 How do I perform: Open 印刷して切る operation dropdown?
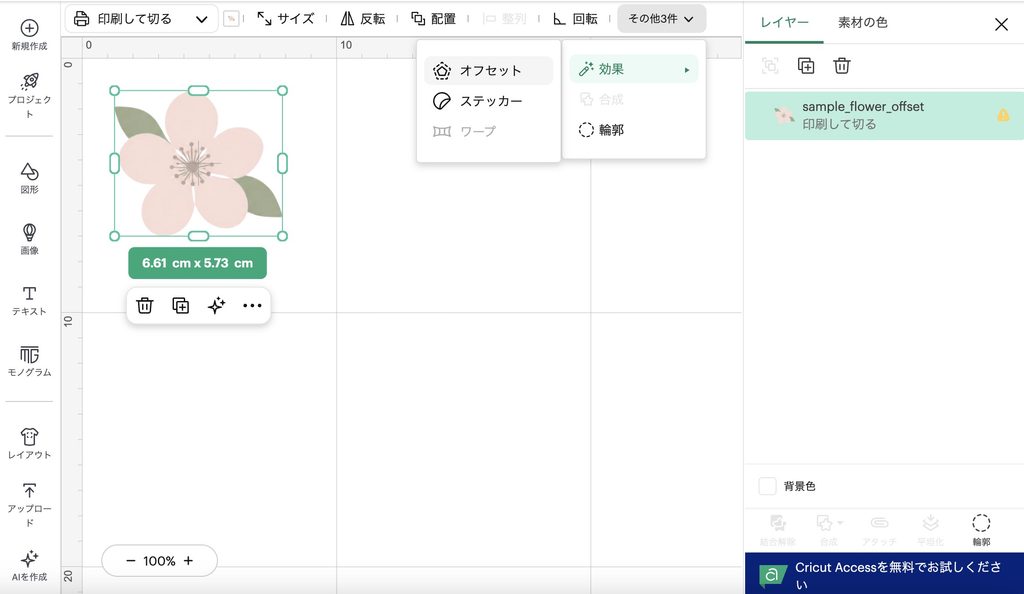click(141, 19)
